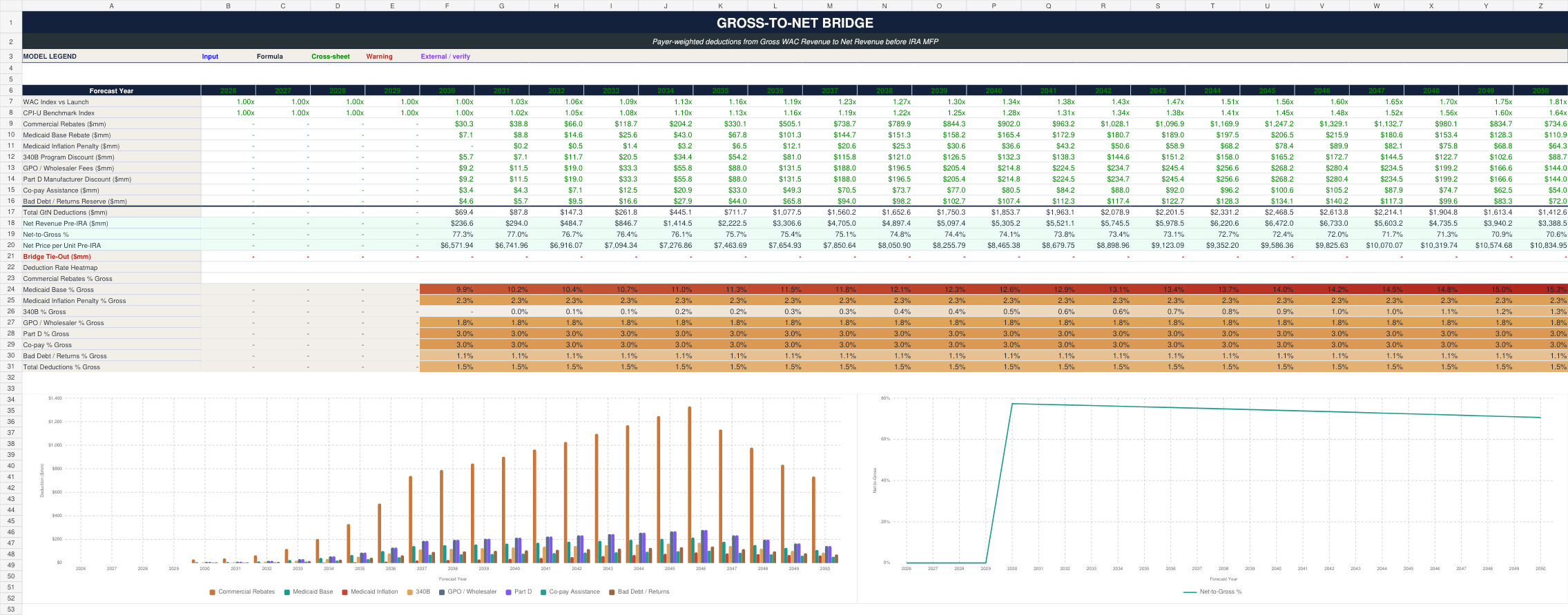1568x615 pixels.
Task: Select the Deduction Rate Heatmap label cell
Action: click(x=111, y=267)
